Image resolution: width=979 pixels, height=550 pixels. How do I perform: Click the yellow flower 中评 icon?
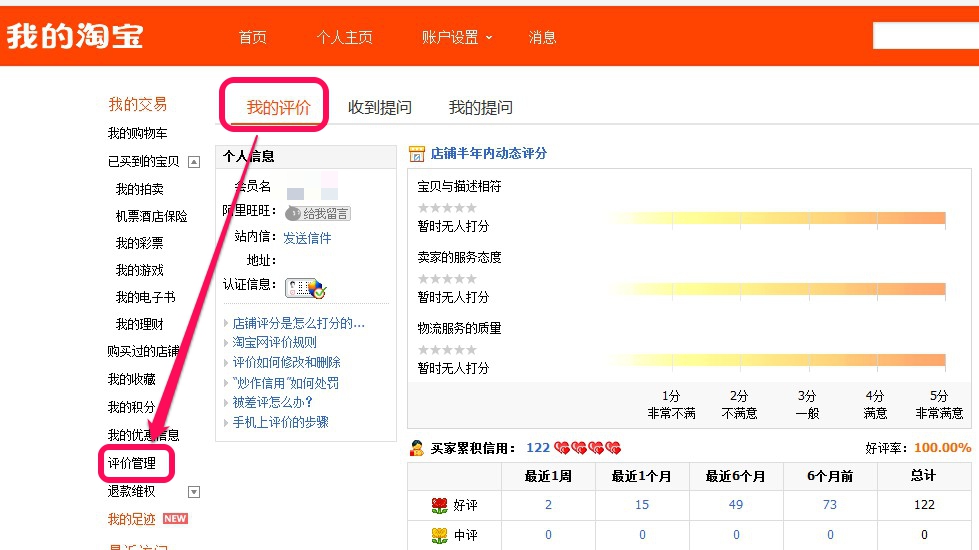point(440,535)
